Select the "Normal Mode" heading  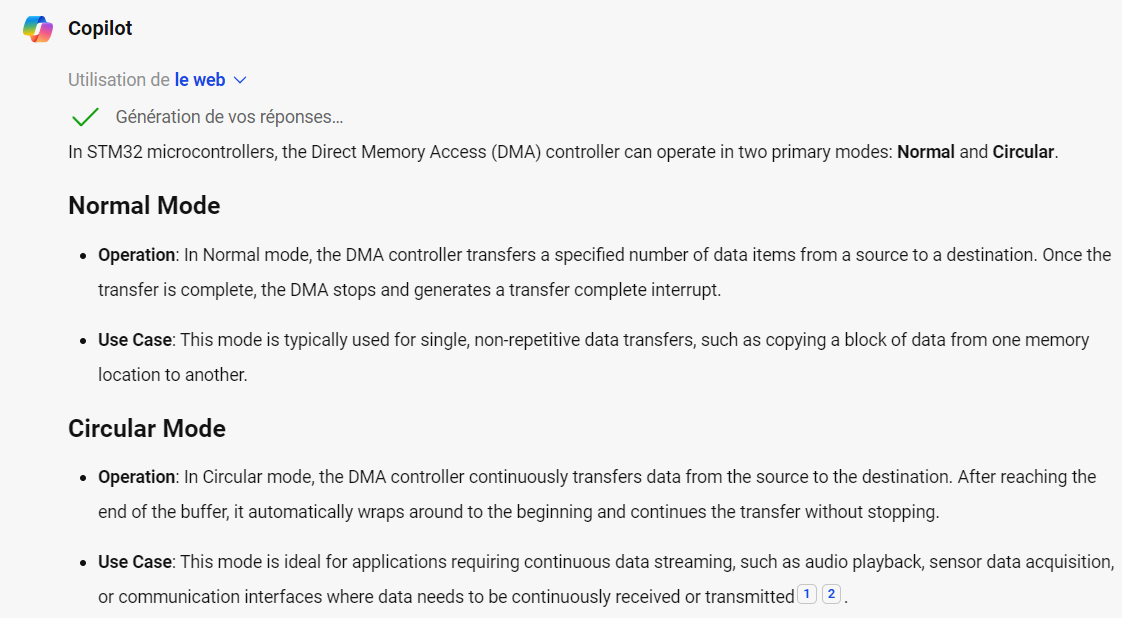tap(144, 206)
